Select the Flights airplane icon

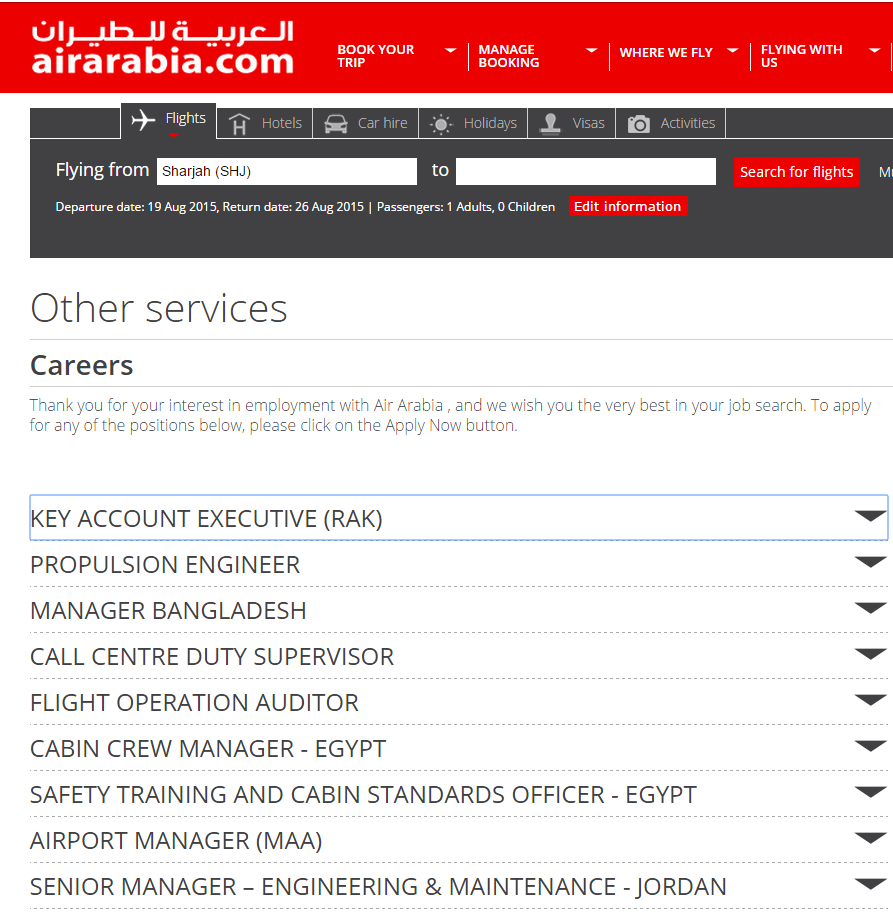coord(143,120)
